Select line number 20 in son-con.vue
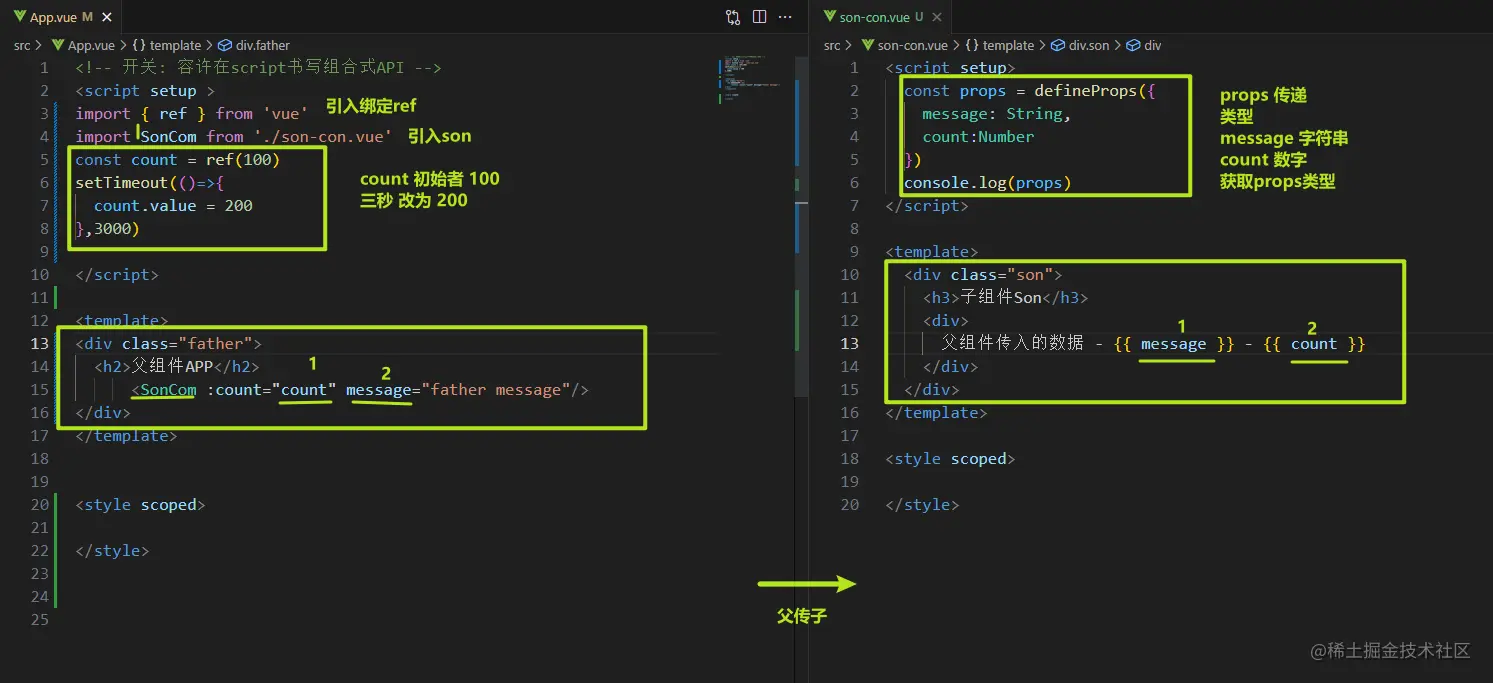 click(849, 504)
